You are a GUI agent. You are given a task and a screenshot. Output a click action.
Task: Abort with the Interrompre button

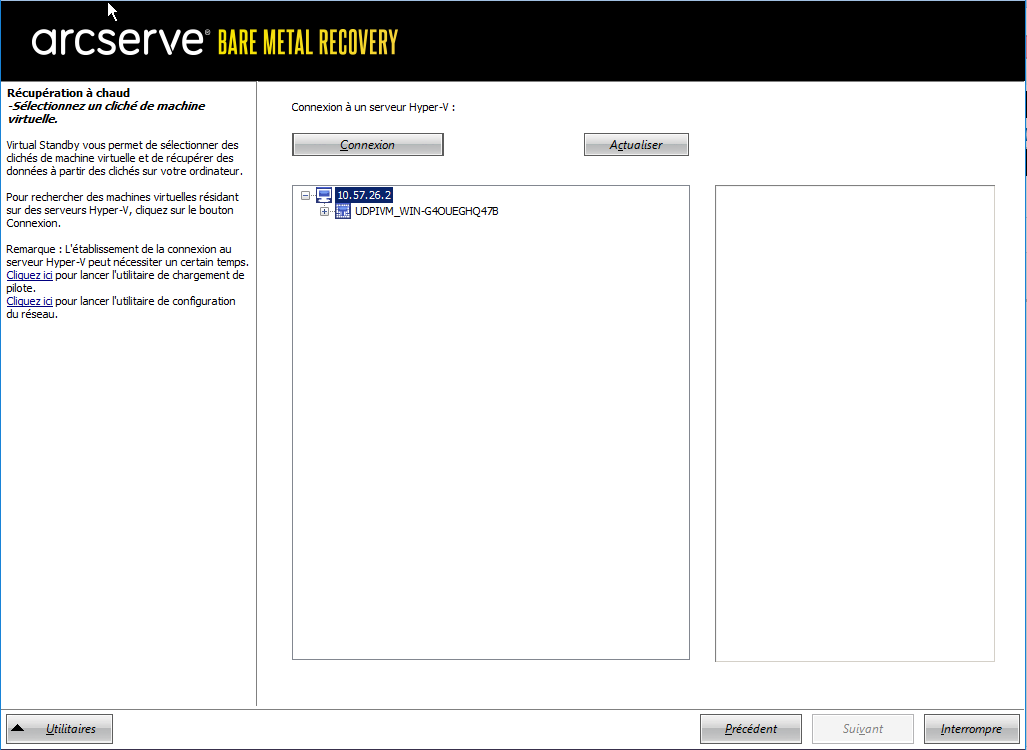click(x=971, y=728)
